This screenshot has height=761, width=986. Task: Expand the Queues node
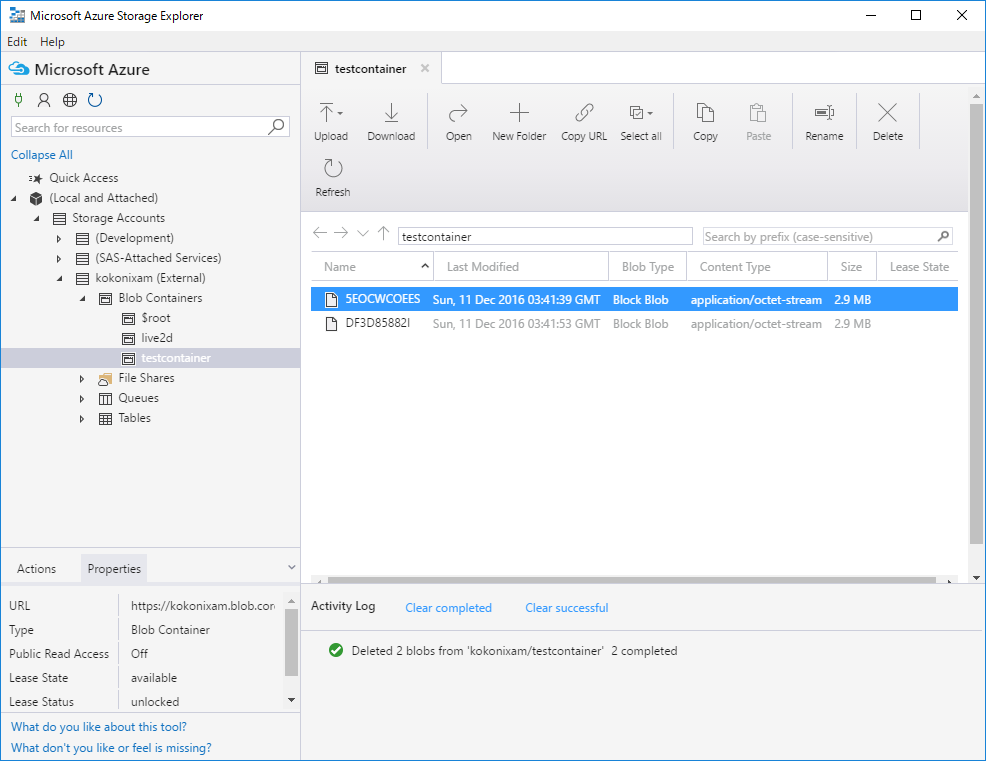(82, 399)
